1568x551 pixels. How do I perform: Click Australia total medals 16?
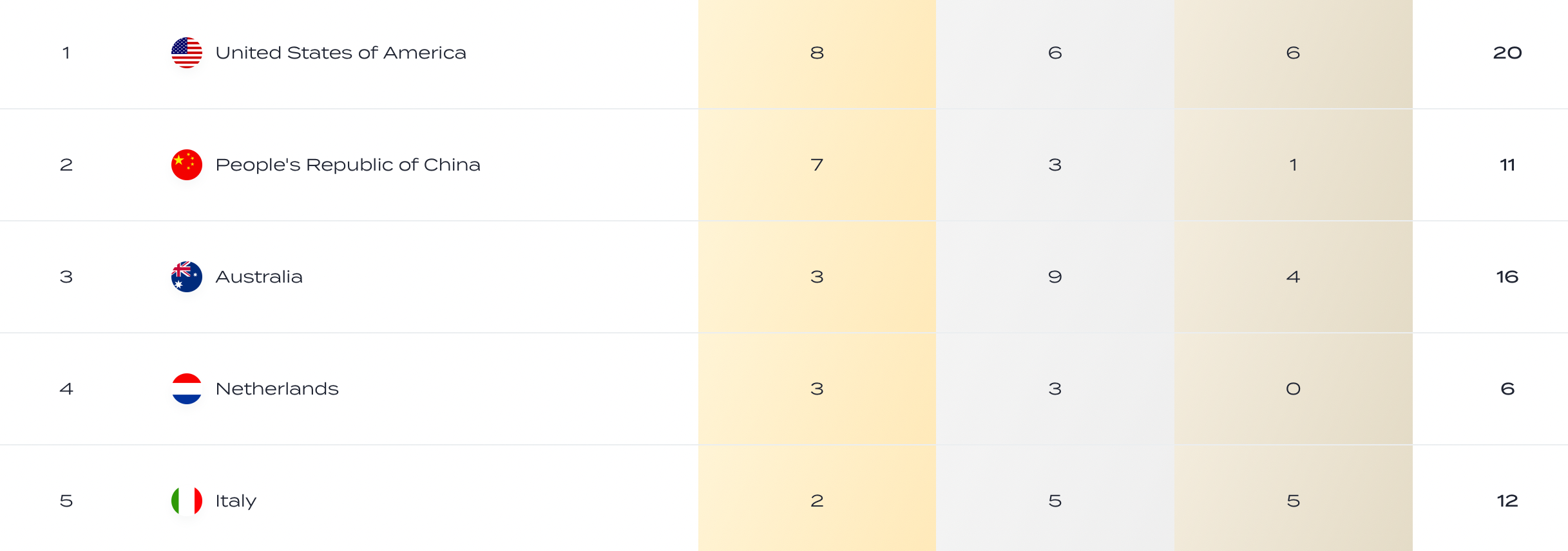pos(1507,277)
